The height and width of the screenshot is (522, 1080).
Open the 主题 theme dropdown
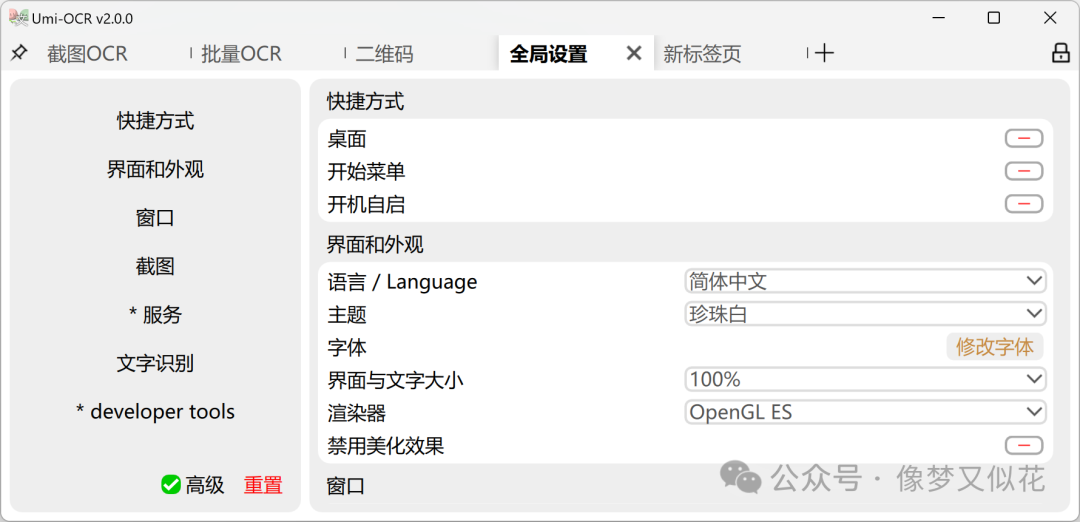click(x=865, y=314)
